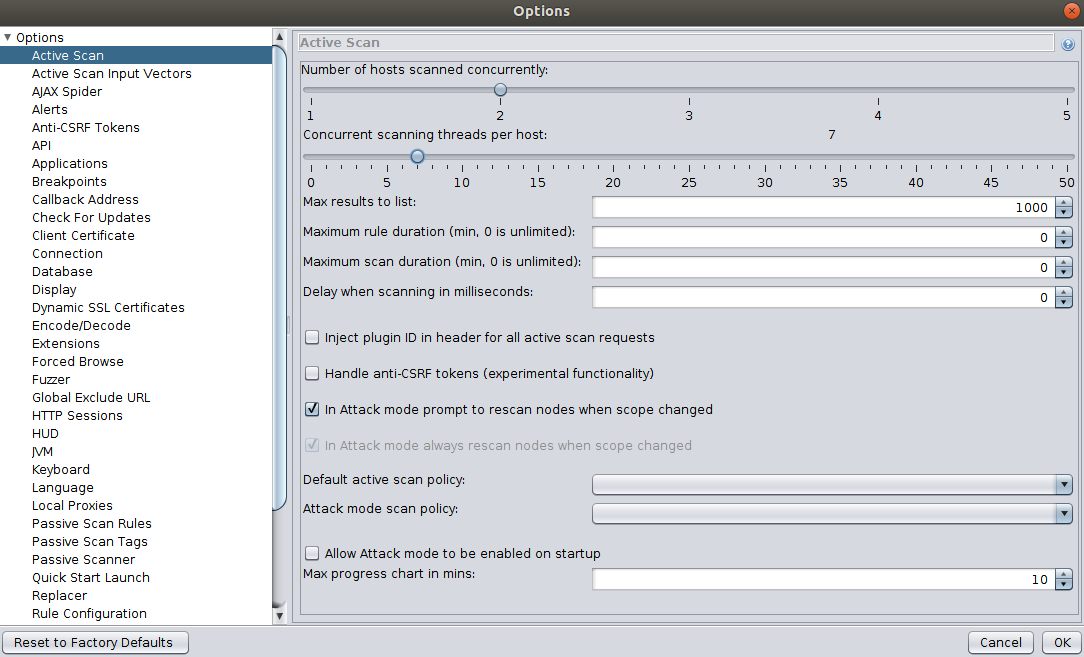The width and height of the screenshot is (1084, 657).
Task: Open the Passive Scan Rules section
Action: (91, 524)
